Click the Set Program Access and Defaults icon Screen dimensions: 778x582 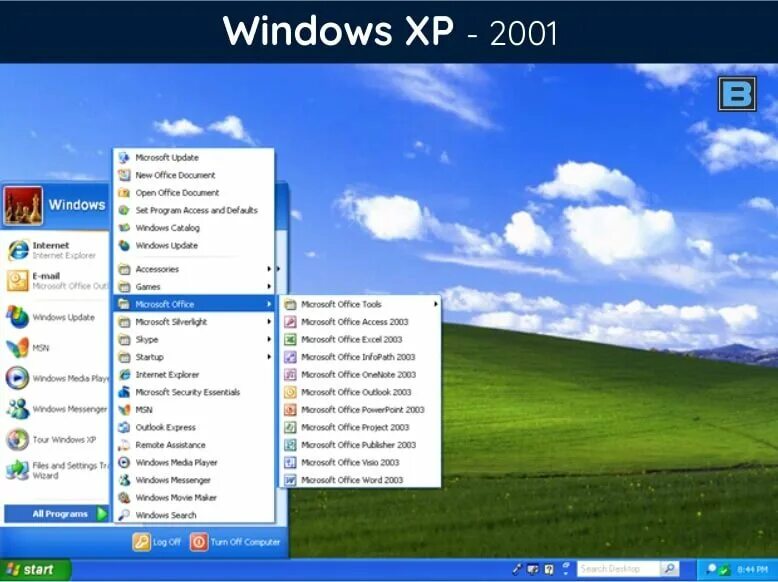pyautogui.click(x=124, y=210)
